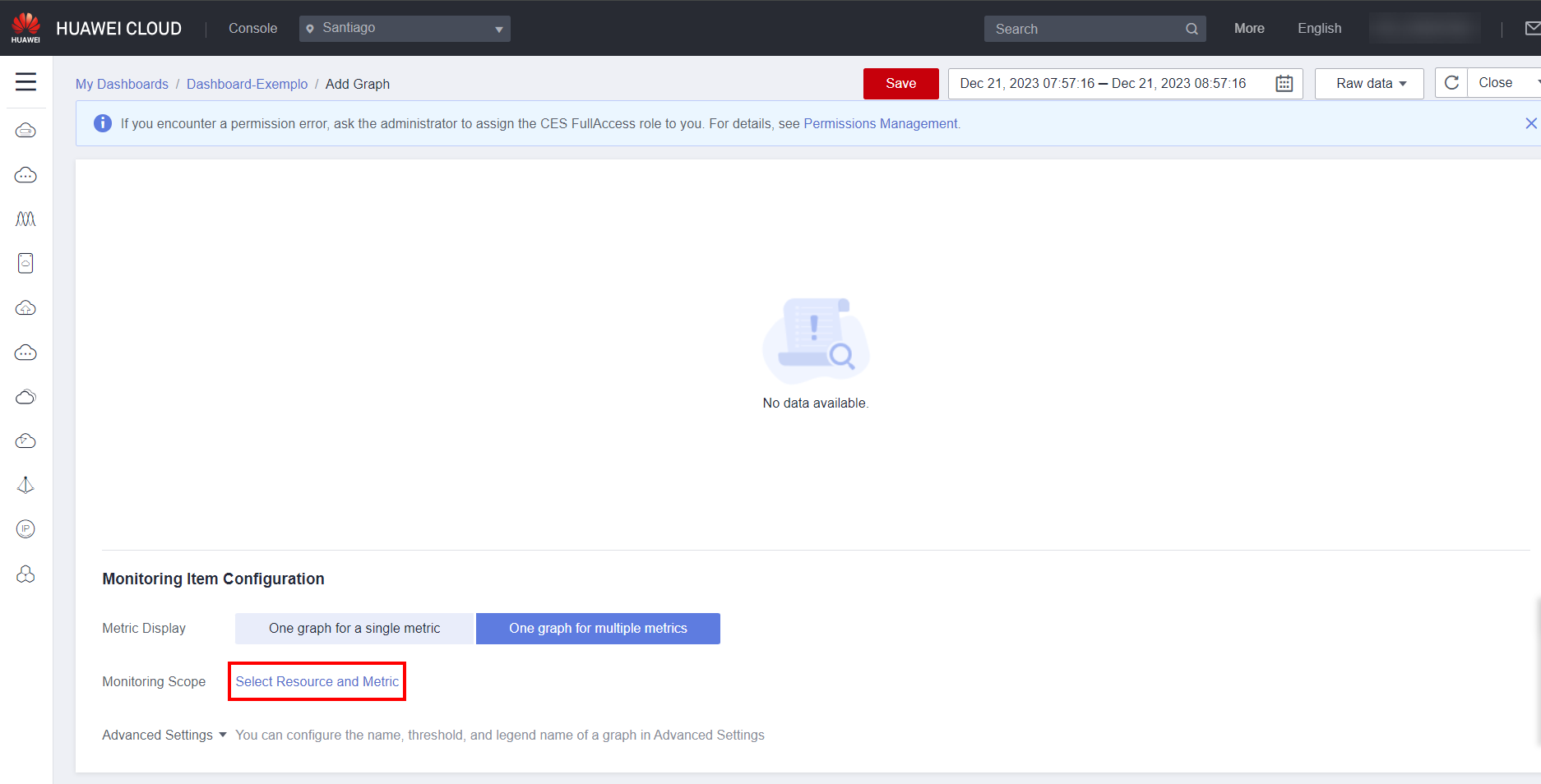Screen dimensions: 1541x784
Task: Click the red Save button
Action: [x=900, y=84]
